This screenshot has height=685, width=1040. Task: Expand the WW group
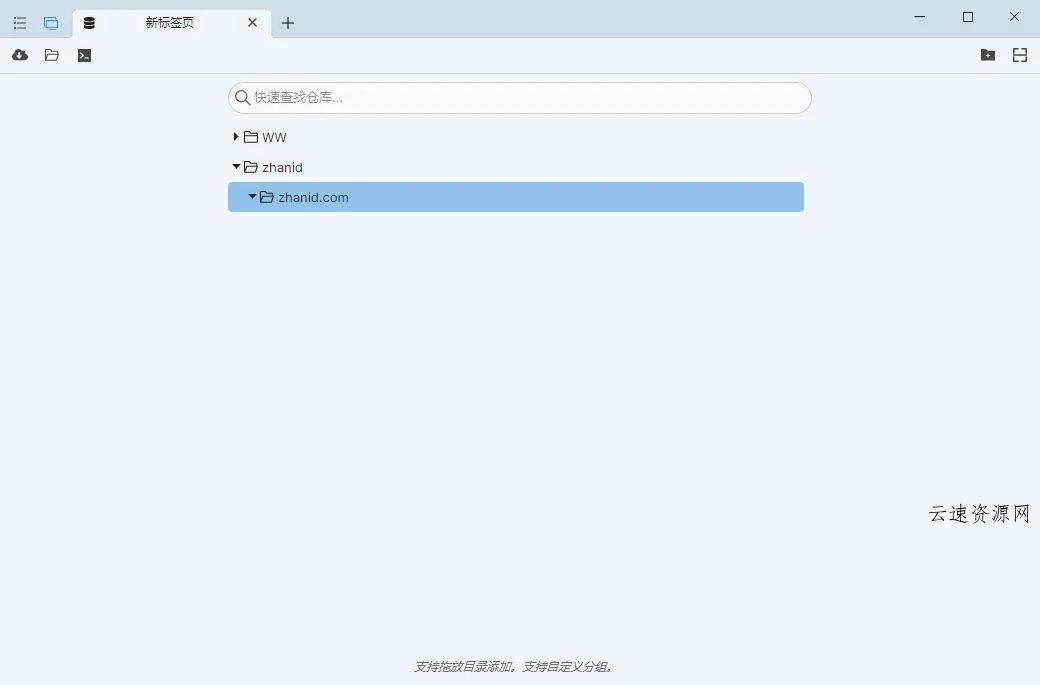point(235,137)
